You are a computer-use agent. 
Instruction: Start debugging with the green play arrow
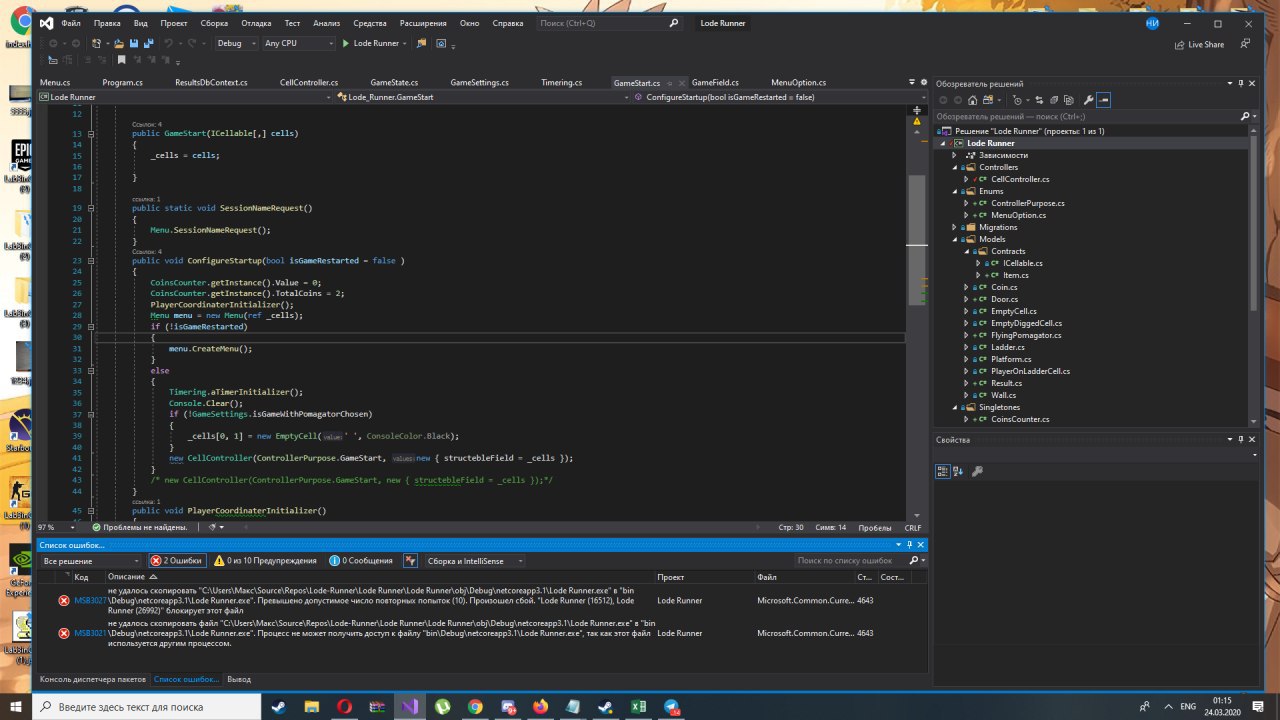tap(345, 43)
